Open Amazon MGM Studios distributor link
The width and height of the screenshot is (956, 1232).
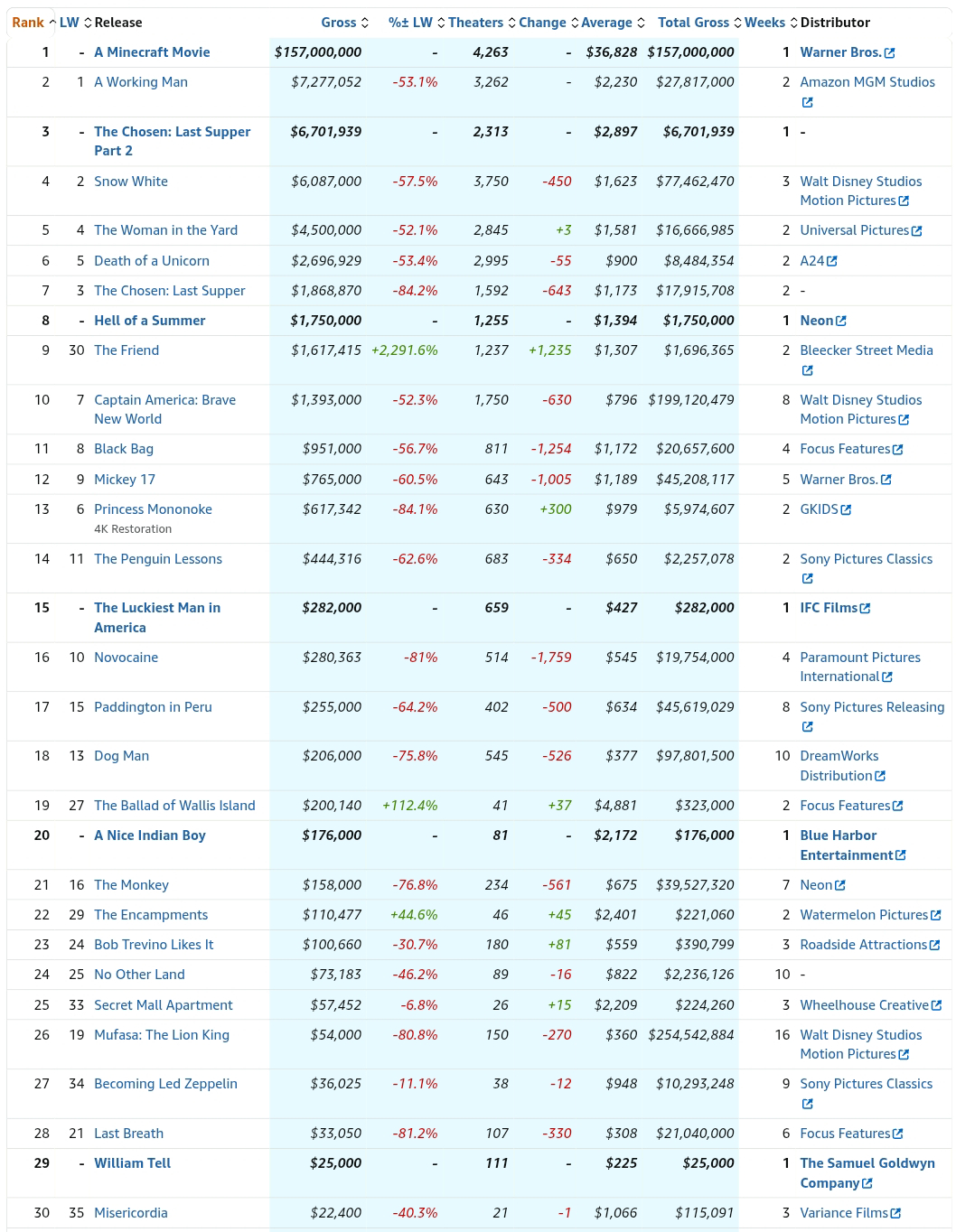867,82
